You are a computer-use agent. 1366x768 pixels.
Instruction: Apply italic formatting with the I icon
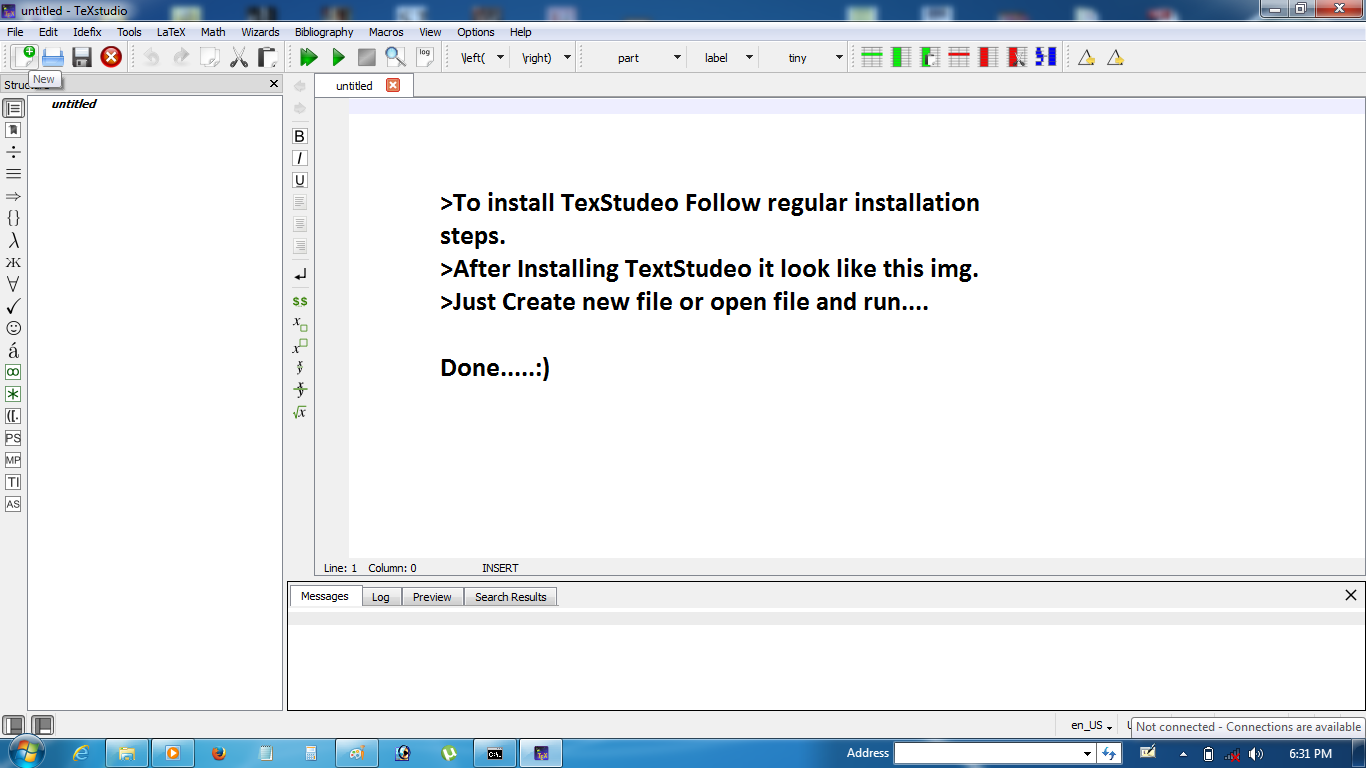coord(298,158)
